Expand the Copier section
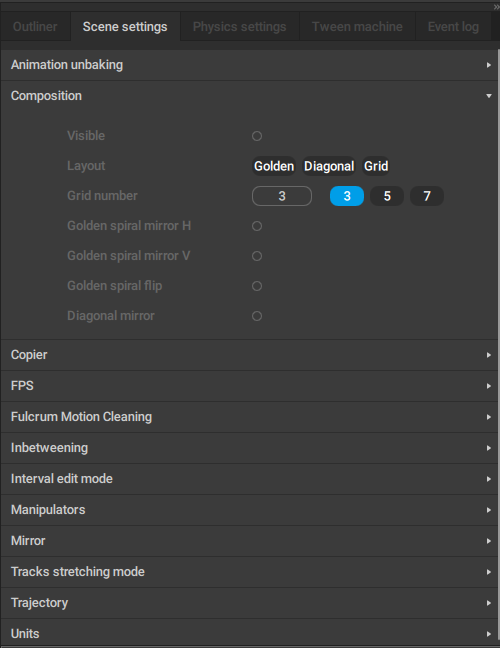Image resolution: width=500 pixels, height=648 pixels. [249, 355]
